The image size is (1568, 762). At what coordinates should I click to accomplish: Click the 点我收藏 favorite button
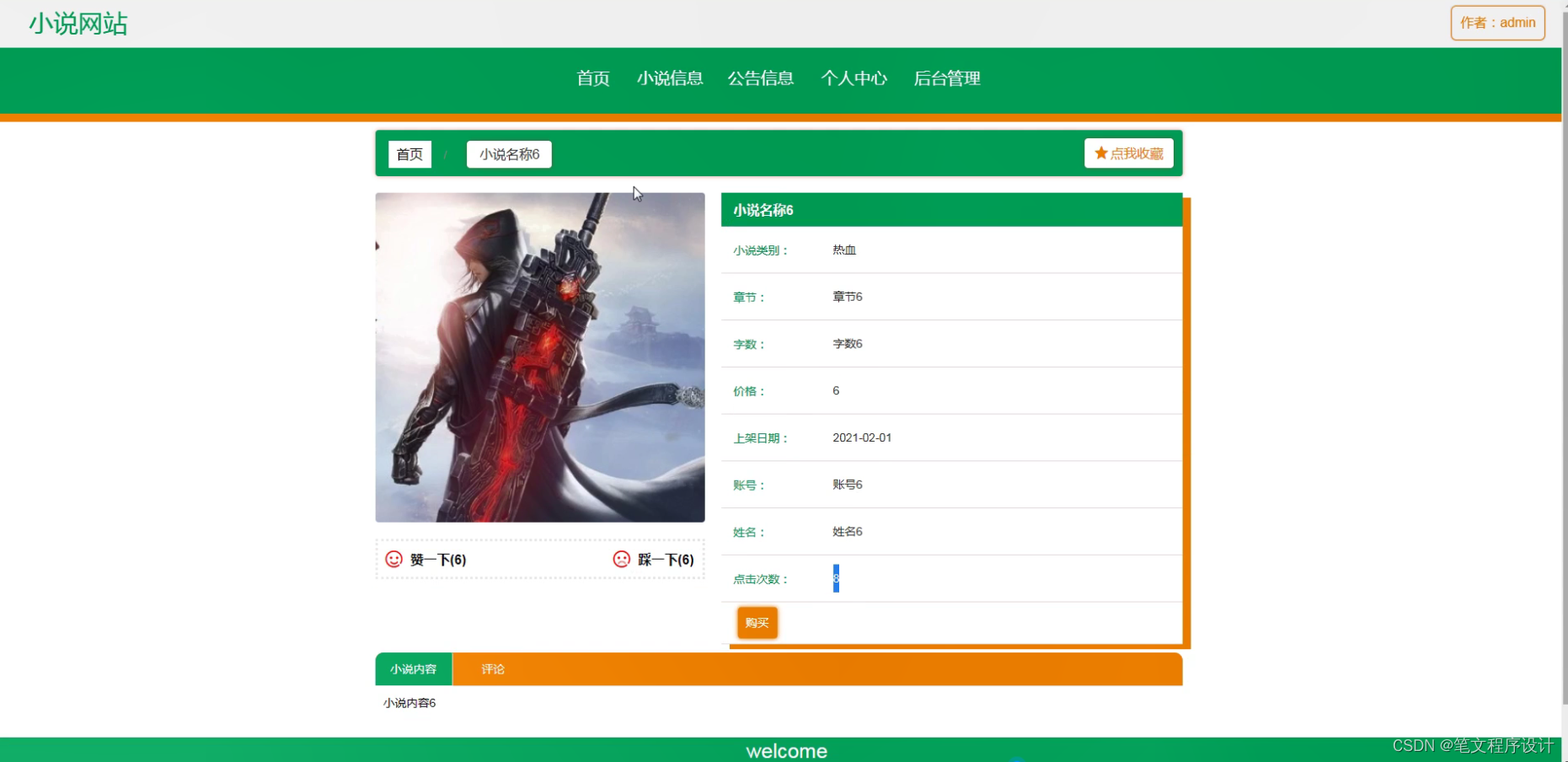1129,153
